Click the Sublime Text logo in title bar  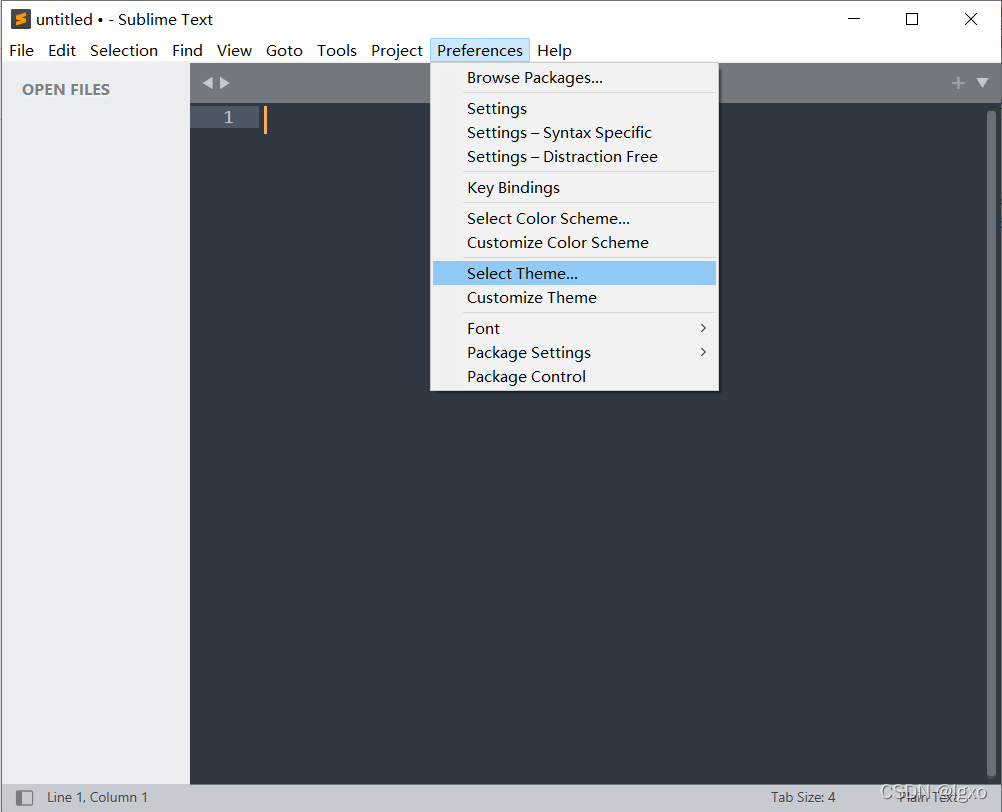20,19
